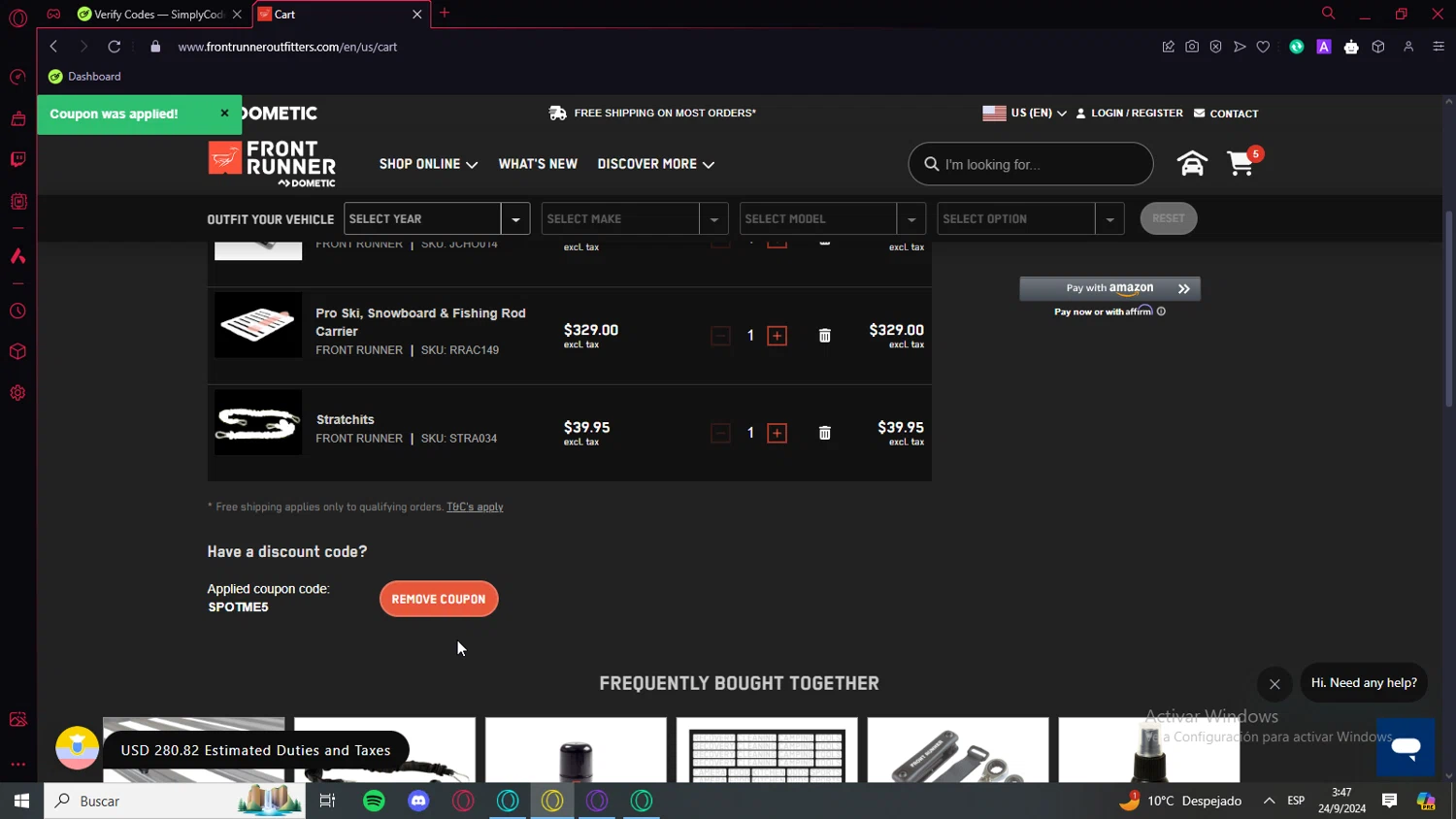
Task: Open the shopping cart icon with badge 5
Action: tap(1241, 163)
